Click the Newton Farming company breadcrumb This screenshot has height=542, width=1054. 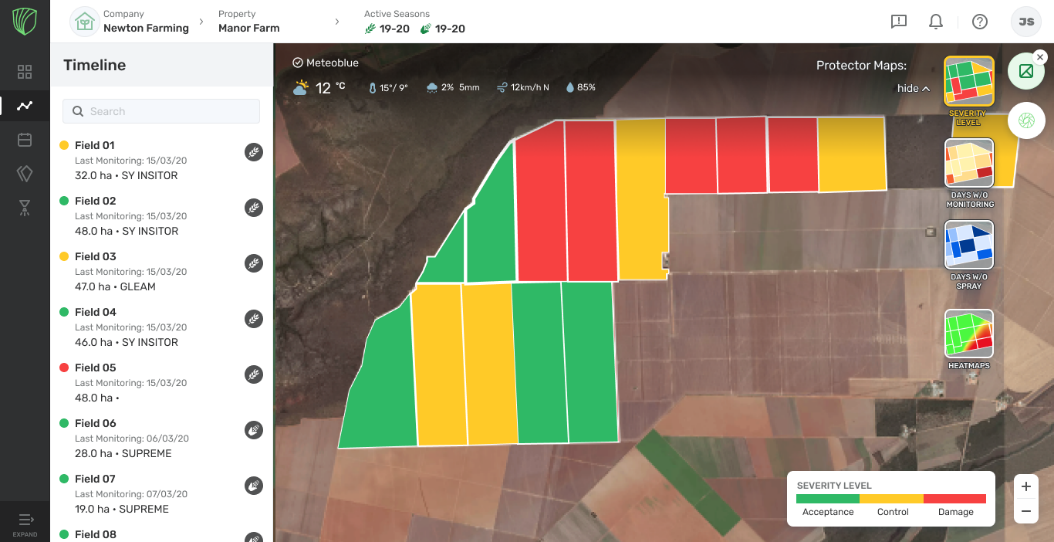145,22
